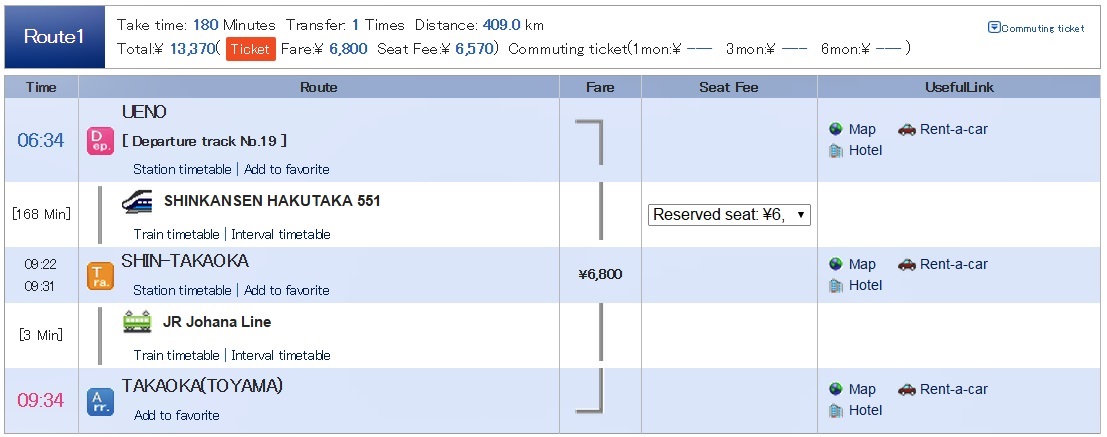Expand the Commuting ticket toggle

(1036, 28)
